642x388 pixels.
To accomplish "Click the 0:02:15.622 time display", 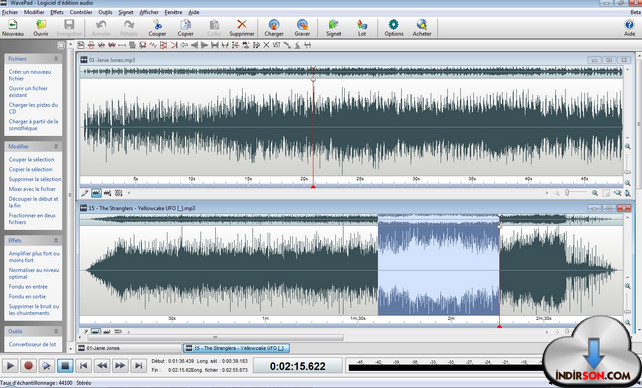I will point(298,366).
